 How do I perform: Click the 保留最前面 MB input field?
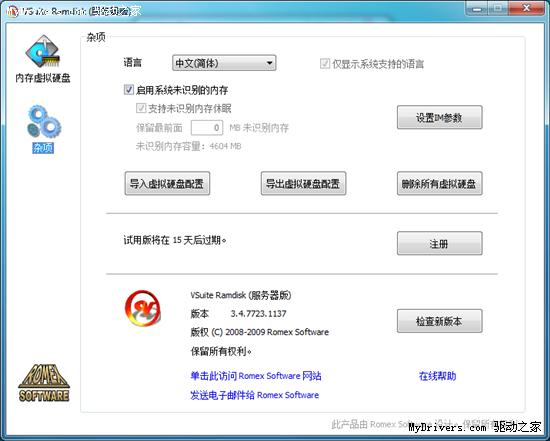click(207, 127)
